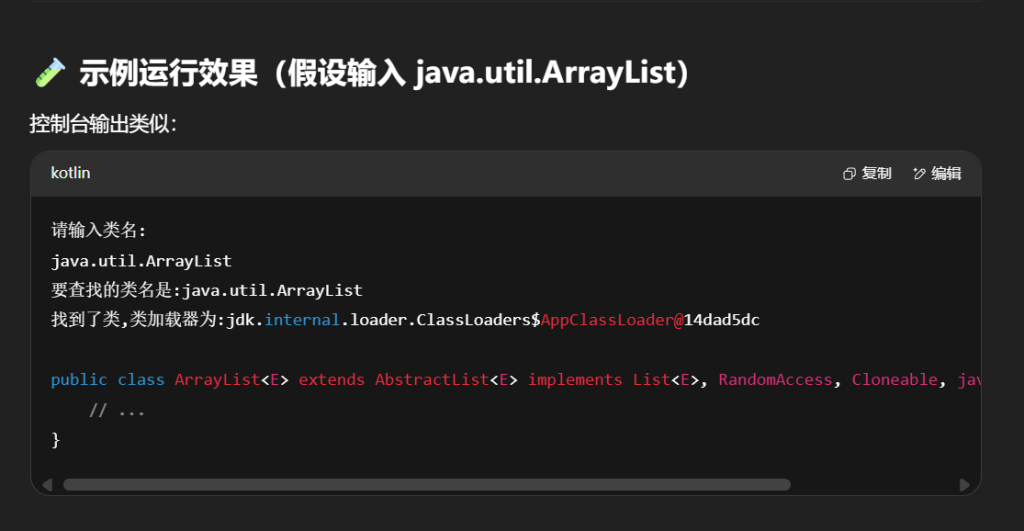Click the 控制台输出类似 paragraph text

pyautogui.click(x=103, y=124)
